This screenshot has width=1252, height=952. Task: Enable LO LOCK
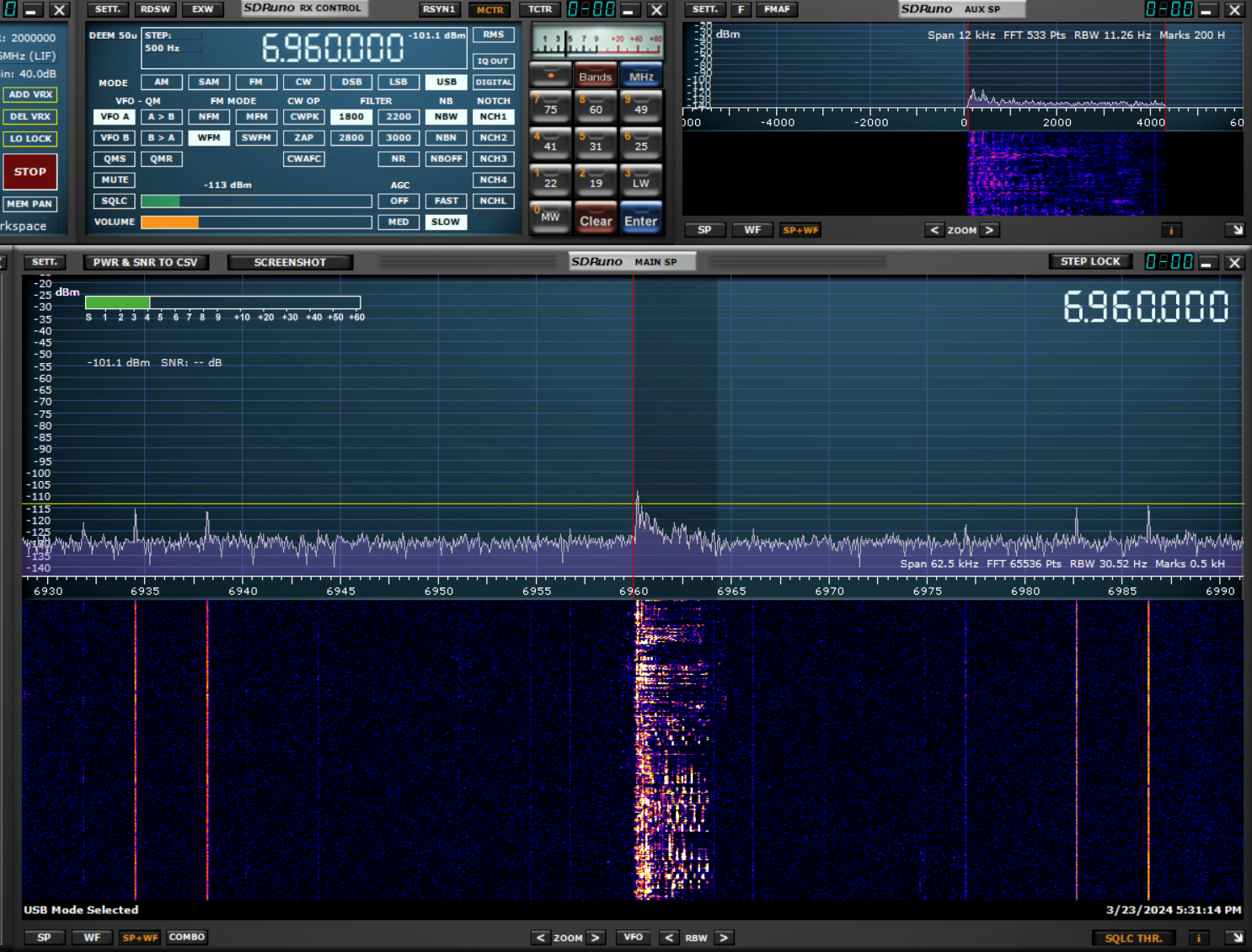[30, 138]
